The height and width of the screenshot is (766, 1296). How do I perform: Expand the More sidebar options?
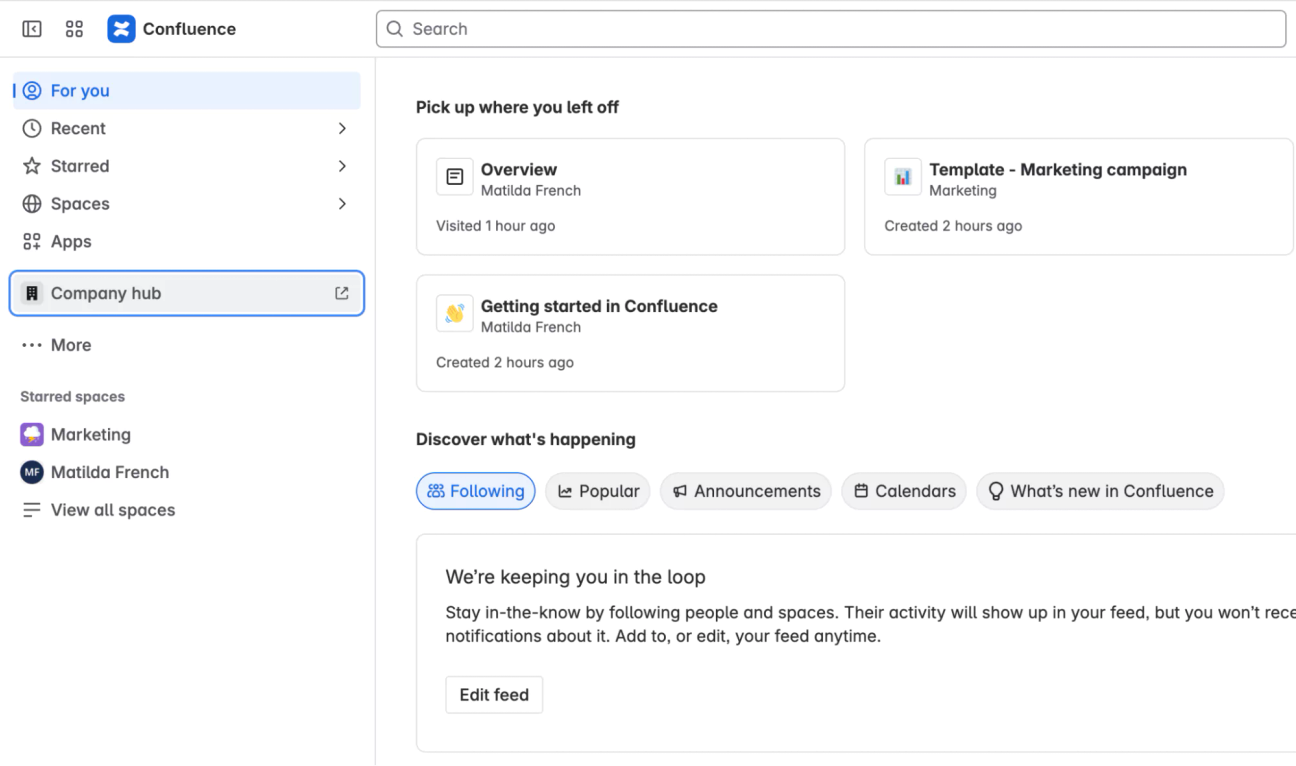pos(70,345)
